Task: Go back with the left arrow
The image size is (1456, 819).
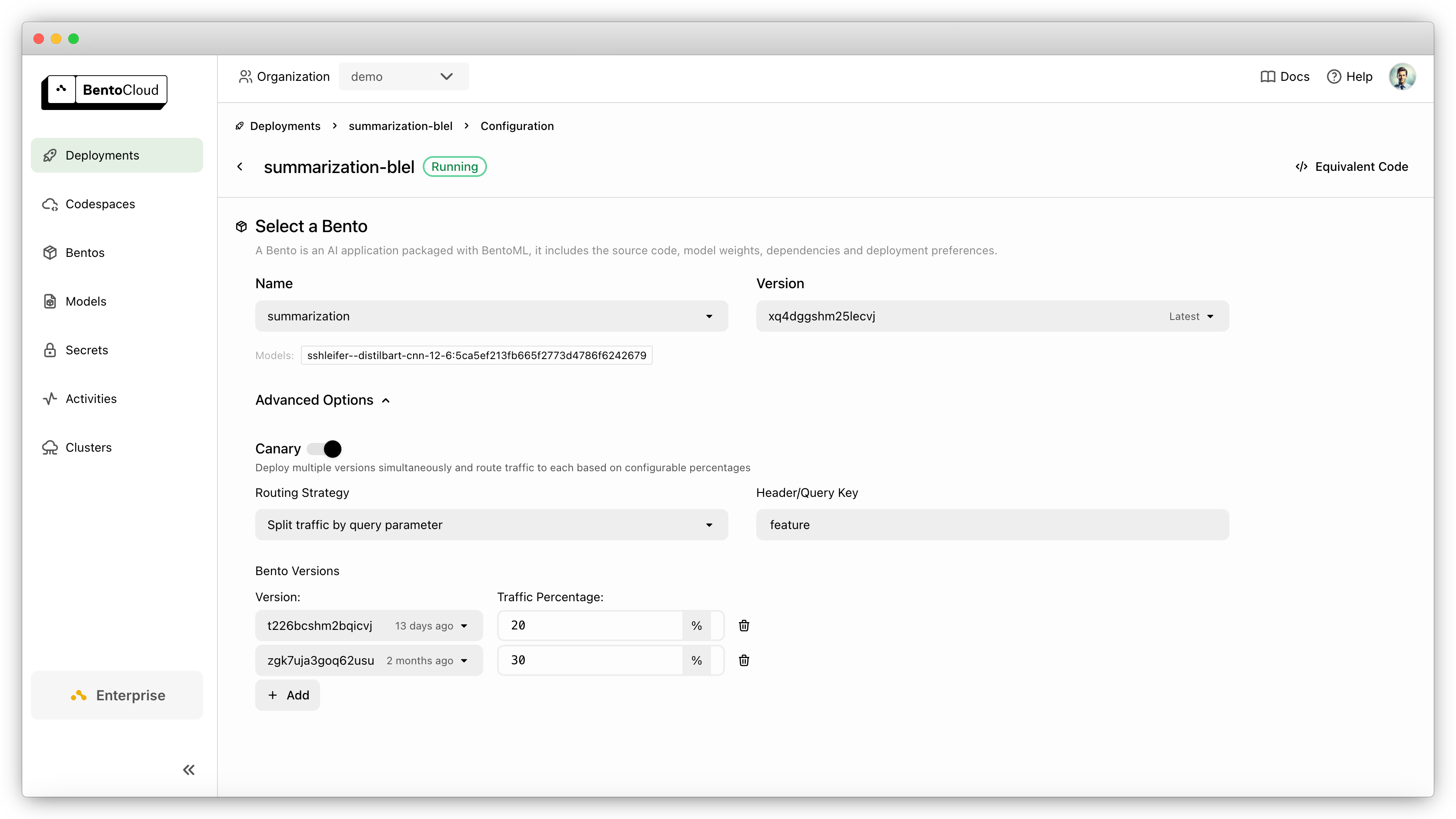Action: pos(240,166)
